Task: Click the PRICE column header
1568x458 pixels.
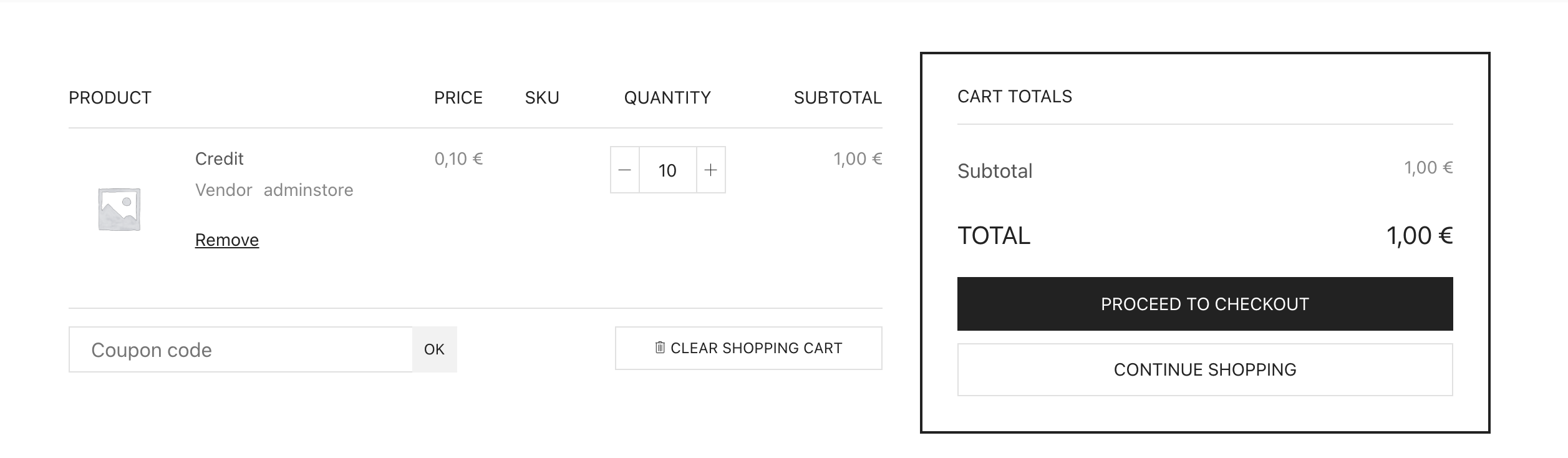Action: pyautogui.click(x=458, y=98)
